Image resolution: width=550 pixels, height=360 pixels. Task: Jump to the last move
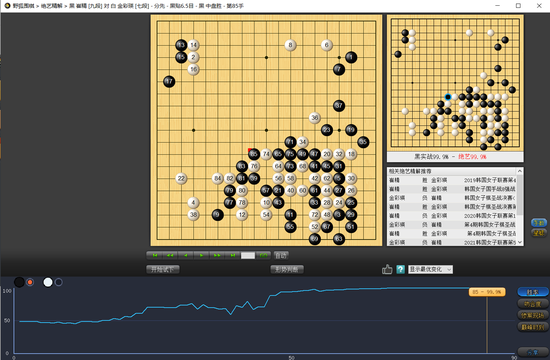[232, 255]
